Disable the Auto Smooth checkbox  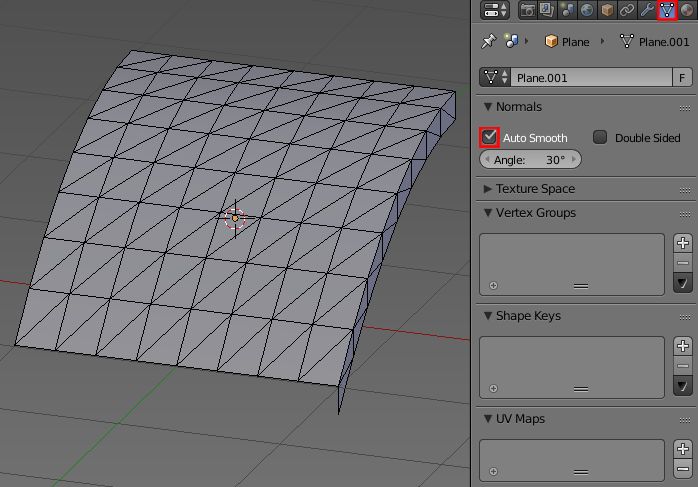(489, 137)
